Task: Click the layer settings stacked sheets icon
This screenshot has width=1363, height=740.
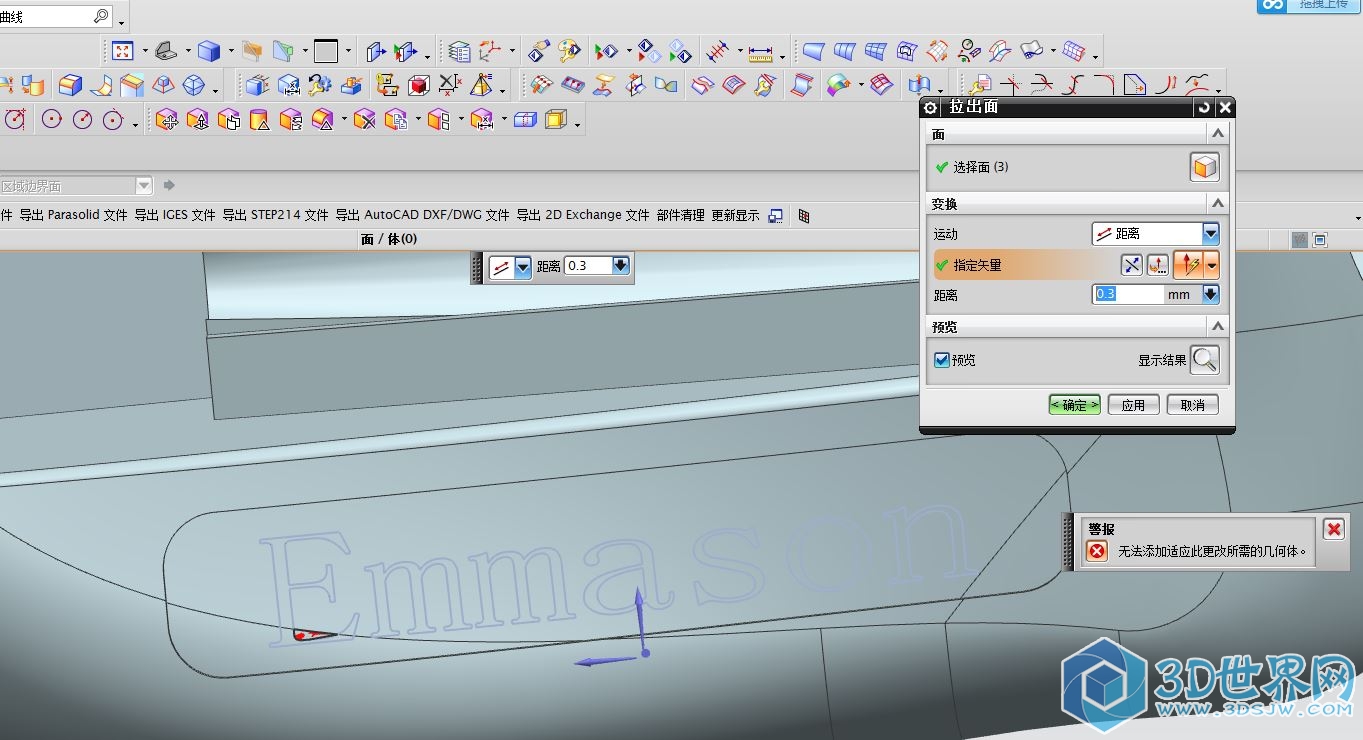Action: pyautogui.click(x=459, y=50)
